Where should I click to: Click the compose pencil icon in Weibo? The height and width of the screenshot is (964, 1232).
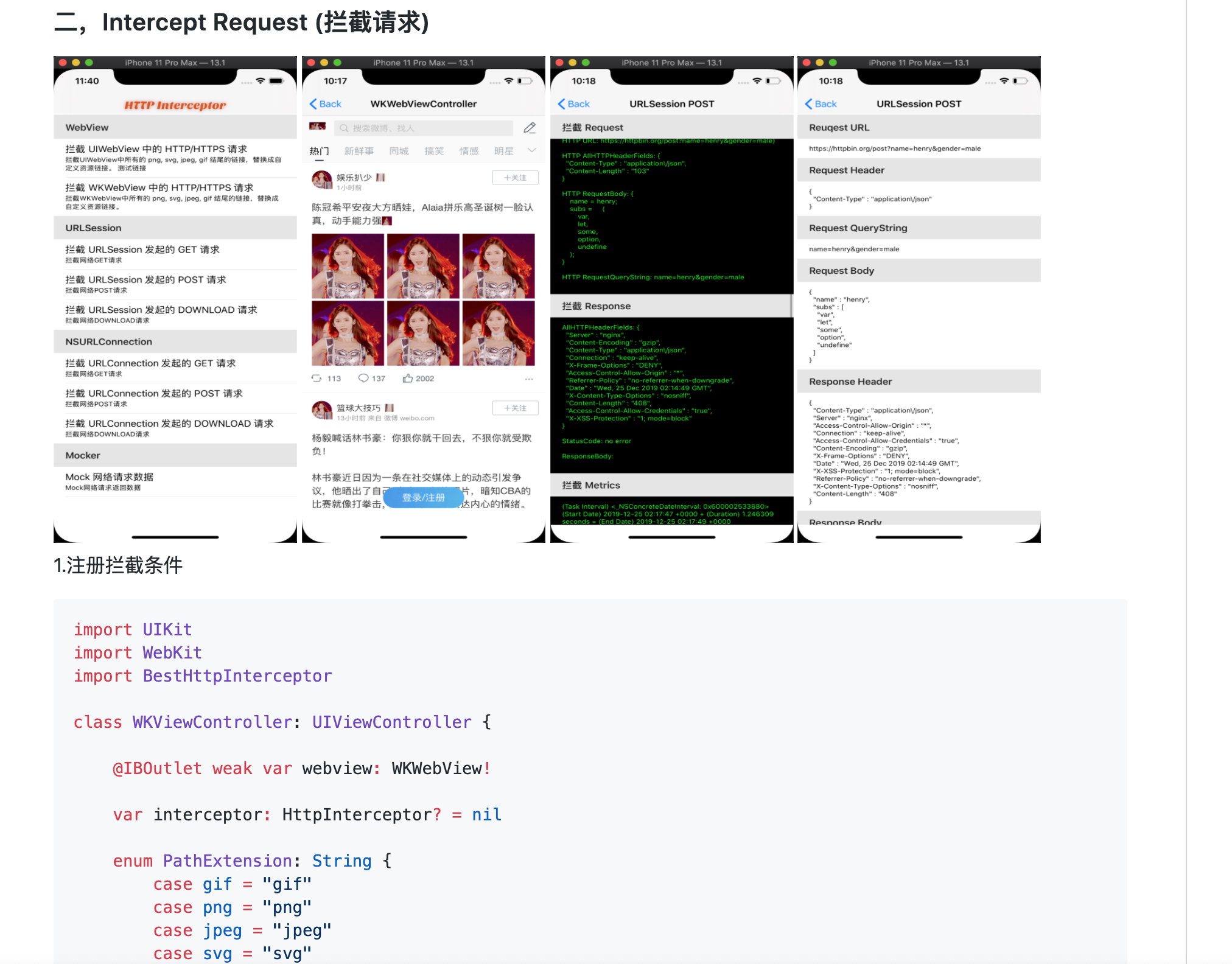[530, 128]
